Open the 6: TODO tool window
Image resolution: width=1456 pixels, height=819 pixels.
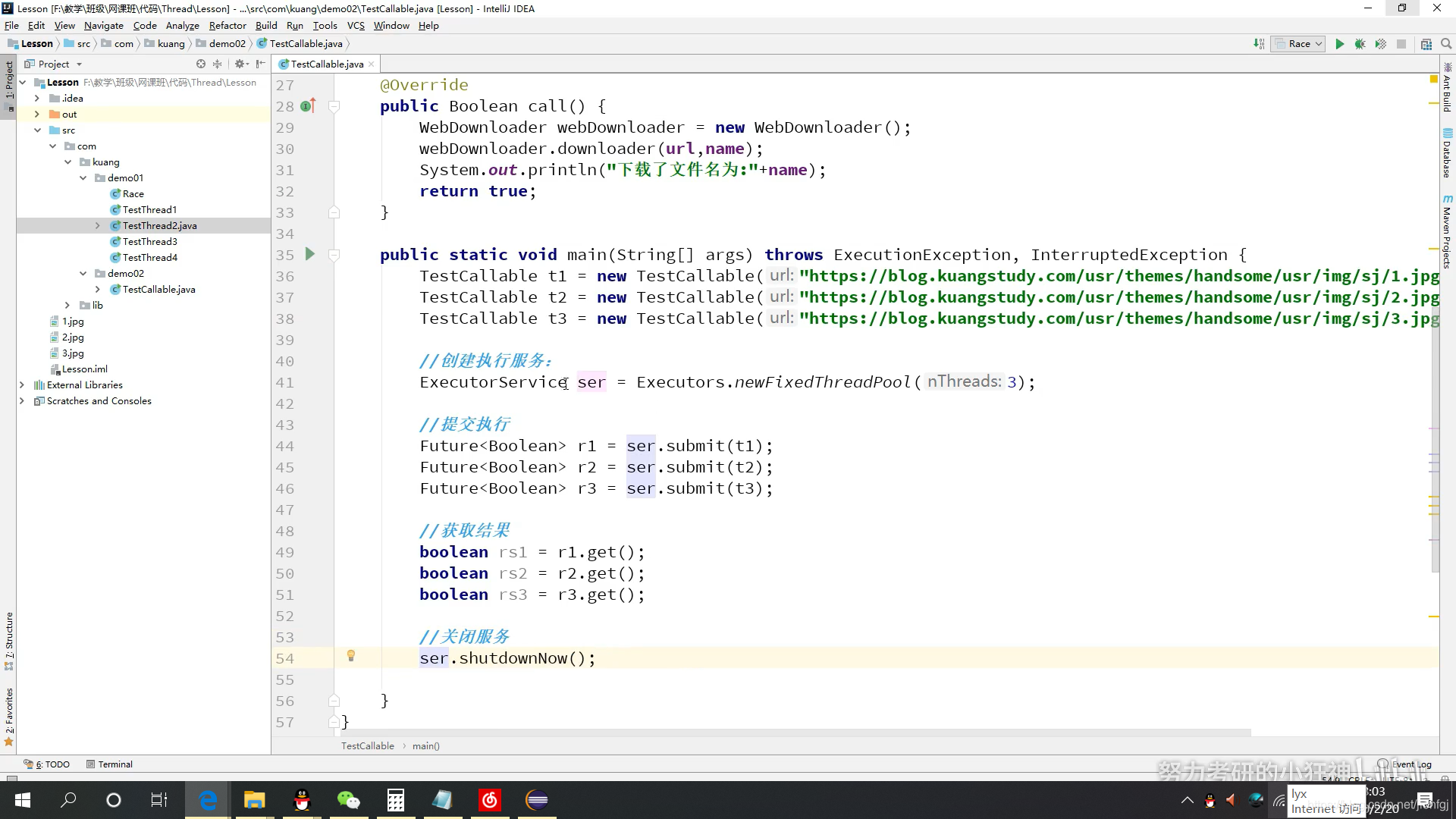click(47, 764)
